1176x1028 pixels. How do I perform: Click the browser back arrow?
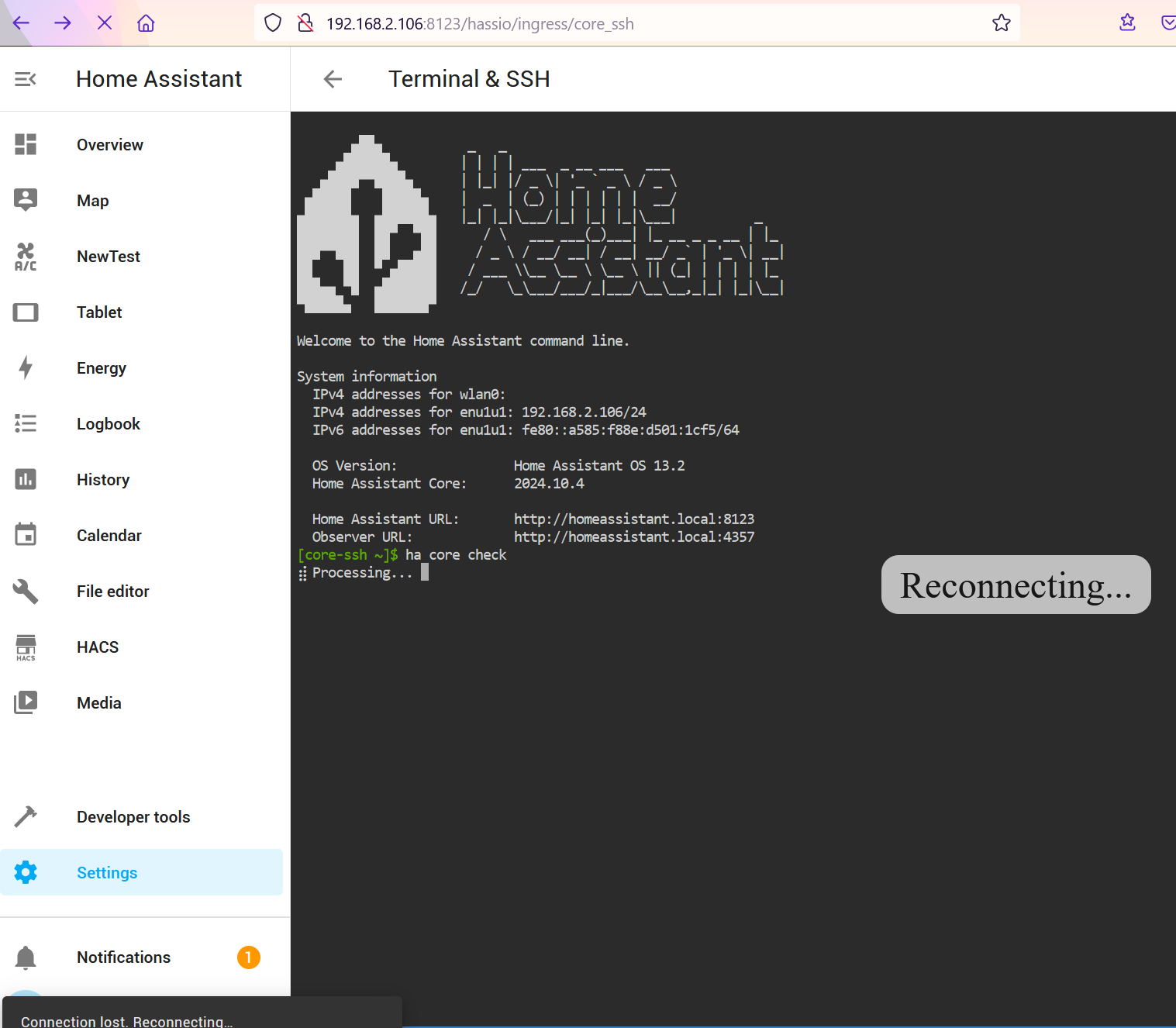[x=21, y=22]
